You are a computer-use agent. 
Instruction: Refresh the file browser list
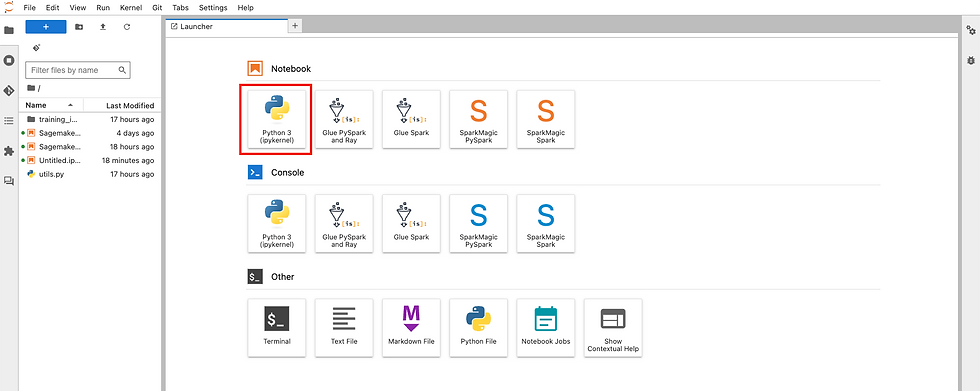127,27
